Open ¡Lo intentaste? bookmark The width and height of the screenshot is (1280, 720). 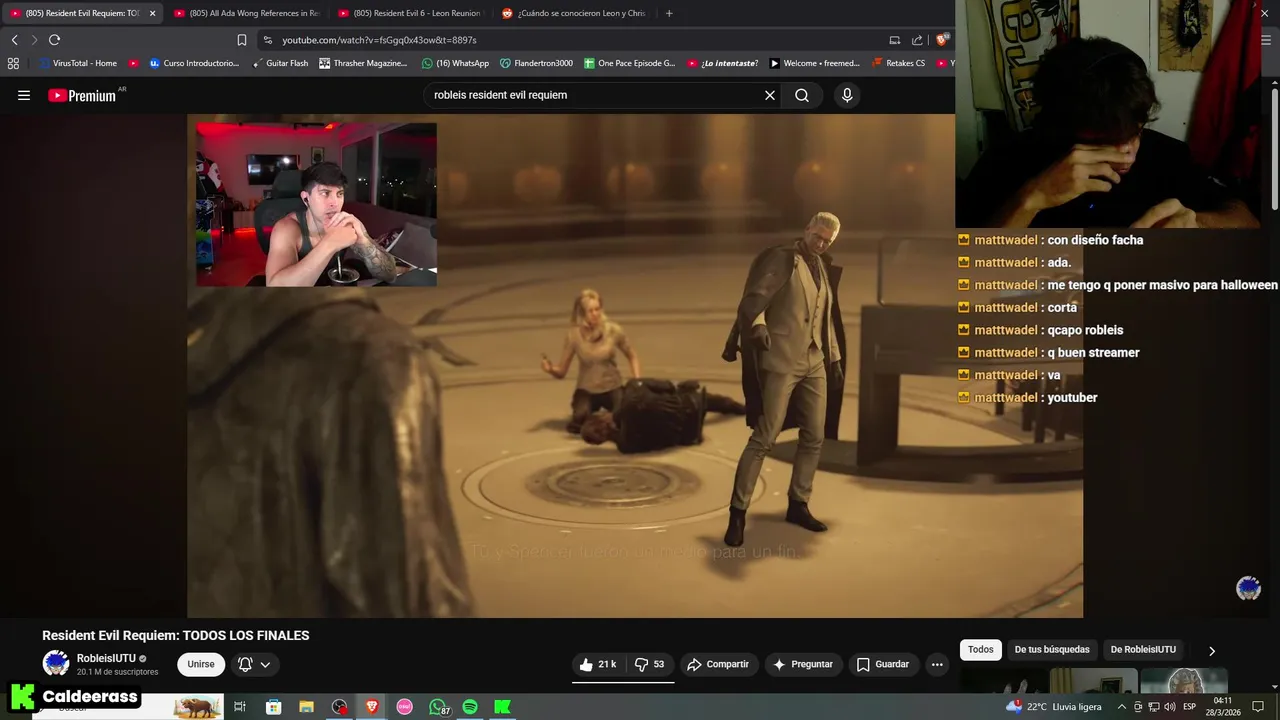722,63
